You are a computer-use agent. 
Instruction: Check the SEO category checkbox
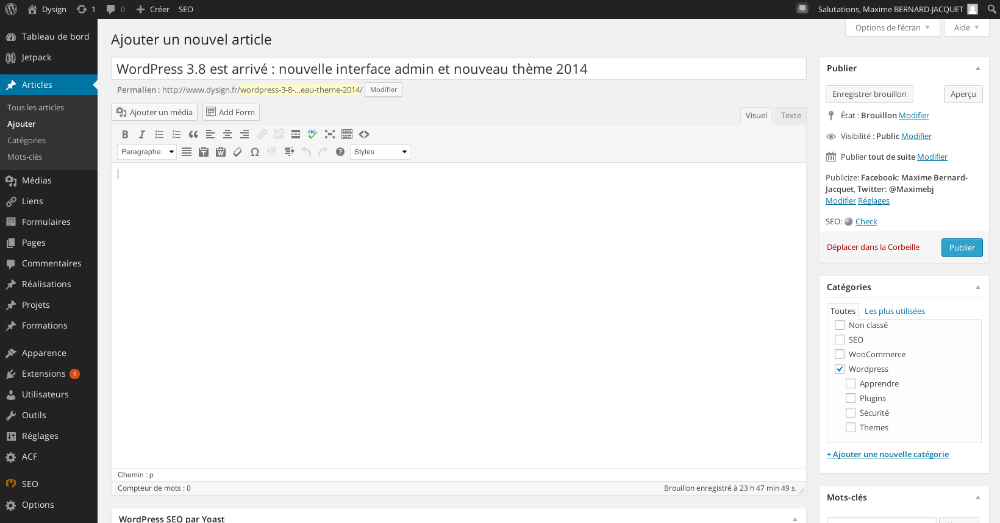[840, 340]
